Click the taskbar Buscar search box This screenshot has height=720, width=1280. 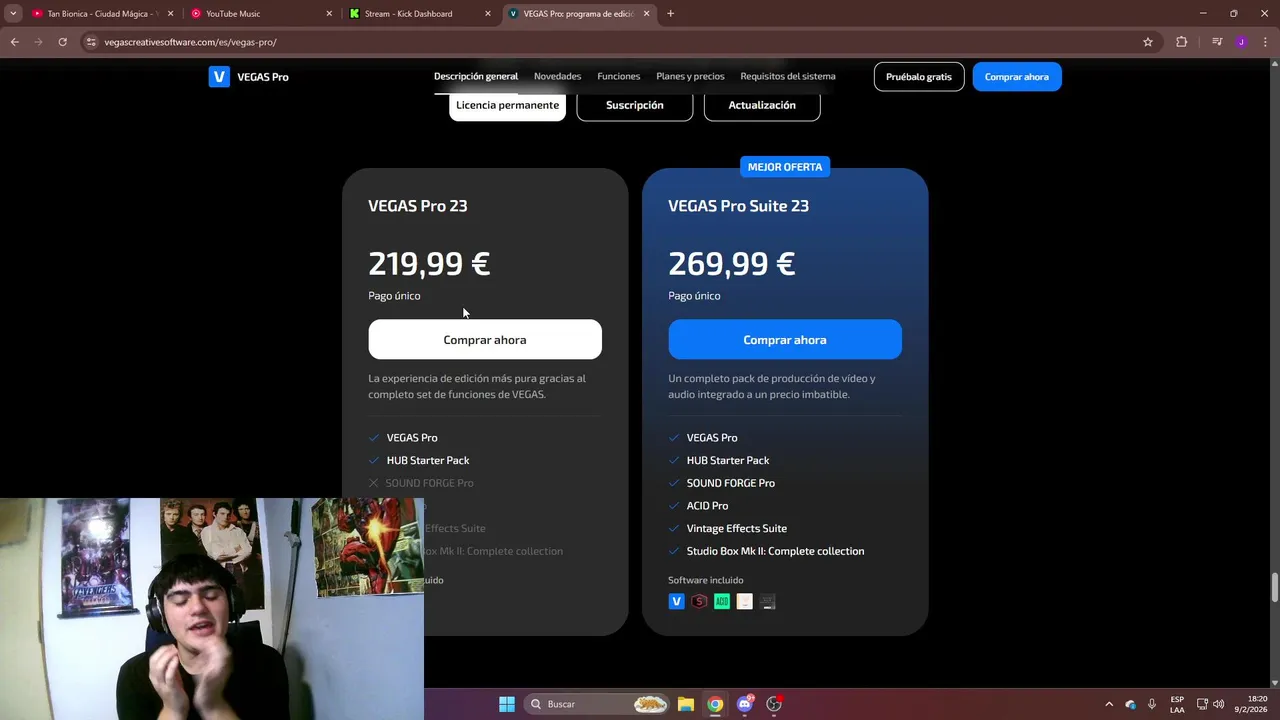click(x=596, y=704)
